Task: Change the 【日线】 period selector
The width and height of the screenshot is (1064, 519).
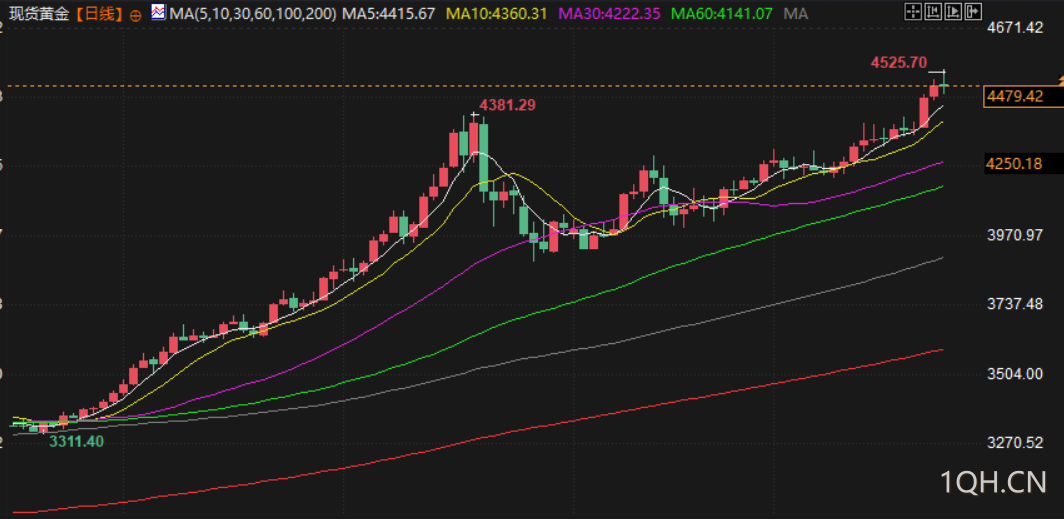Action: (98, 14)
